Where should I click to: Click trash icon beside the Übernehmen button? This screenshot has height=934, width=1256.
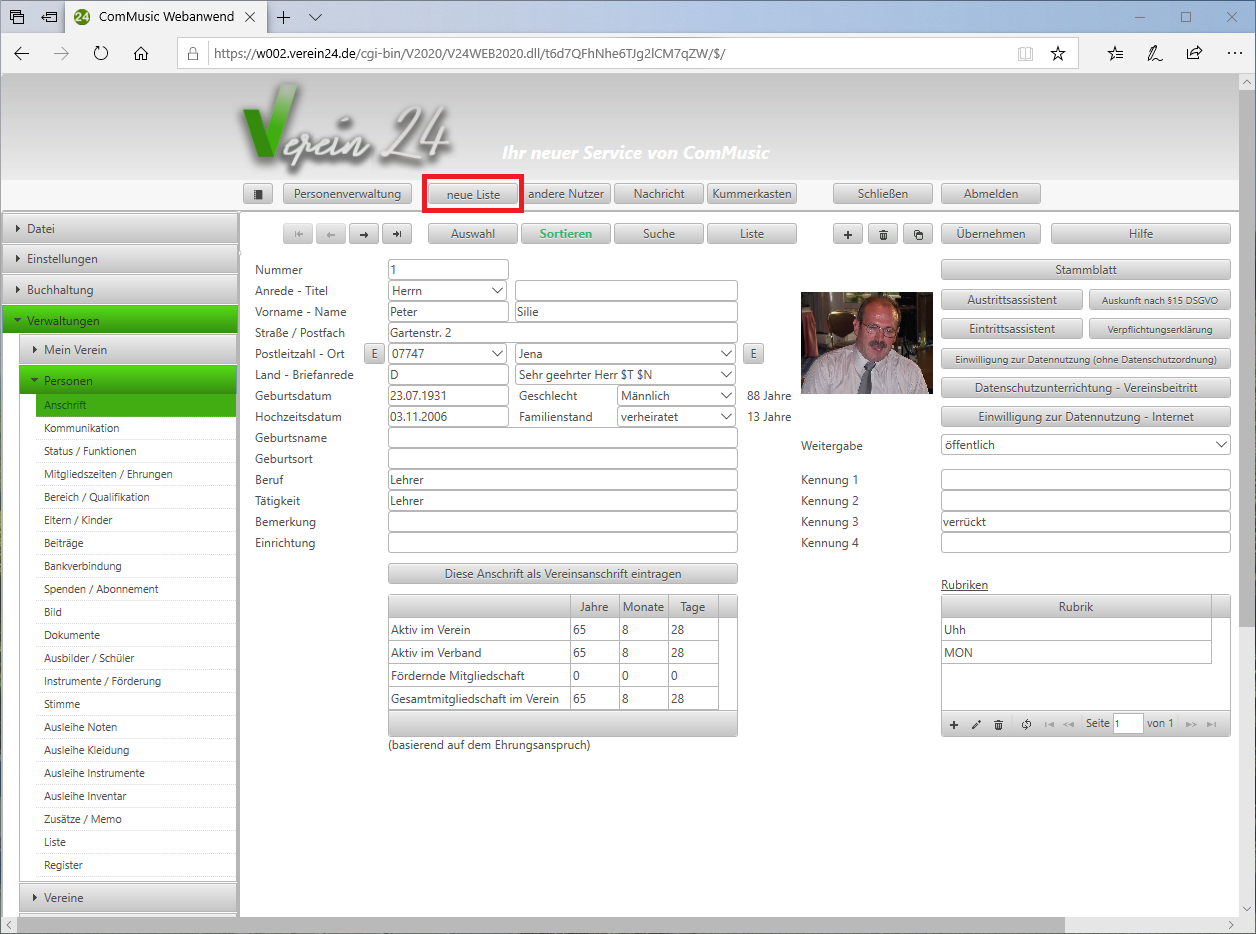[882, 234]
